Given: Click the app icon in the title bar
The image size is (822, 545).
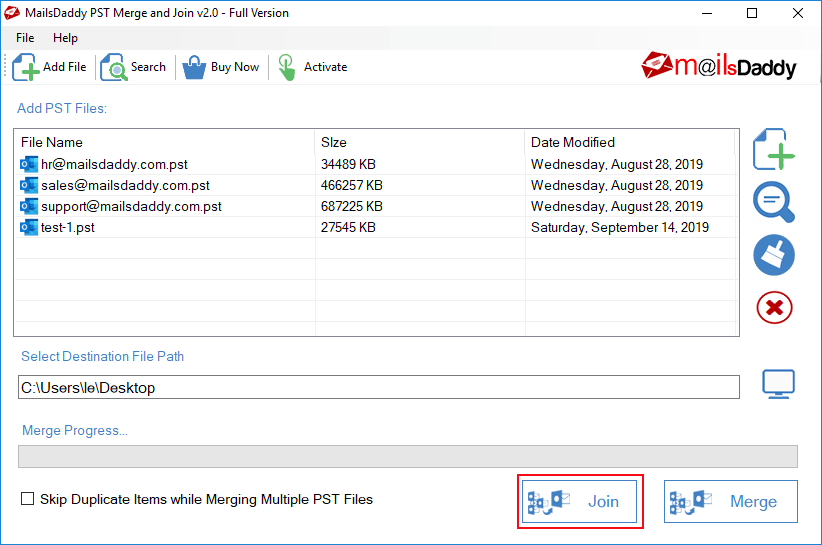Looking at the screenshot, I should 12,13.
